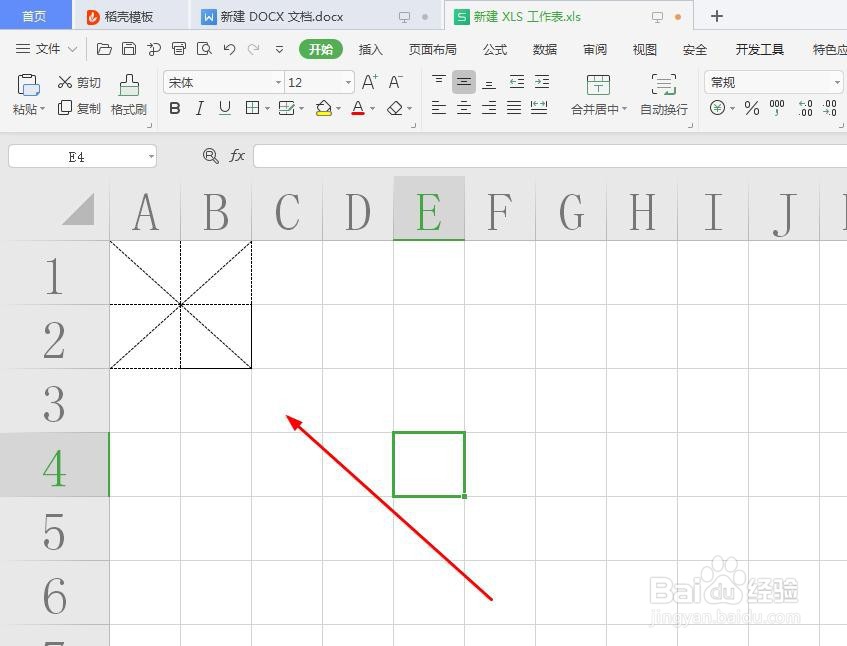Switch to the 视图 ribbon tab
The width and height of the screenshot is (847, 646).
click(x=644, y=50)
